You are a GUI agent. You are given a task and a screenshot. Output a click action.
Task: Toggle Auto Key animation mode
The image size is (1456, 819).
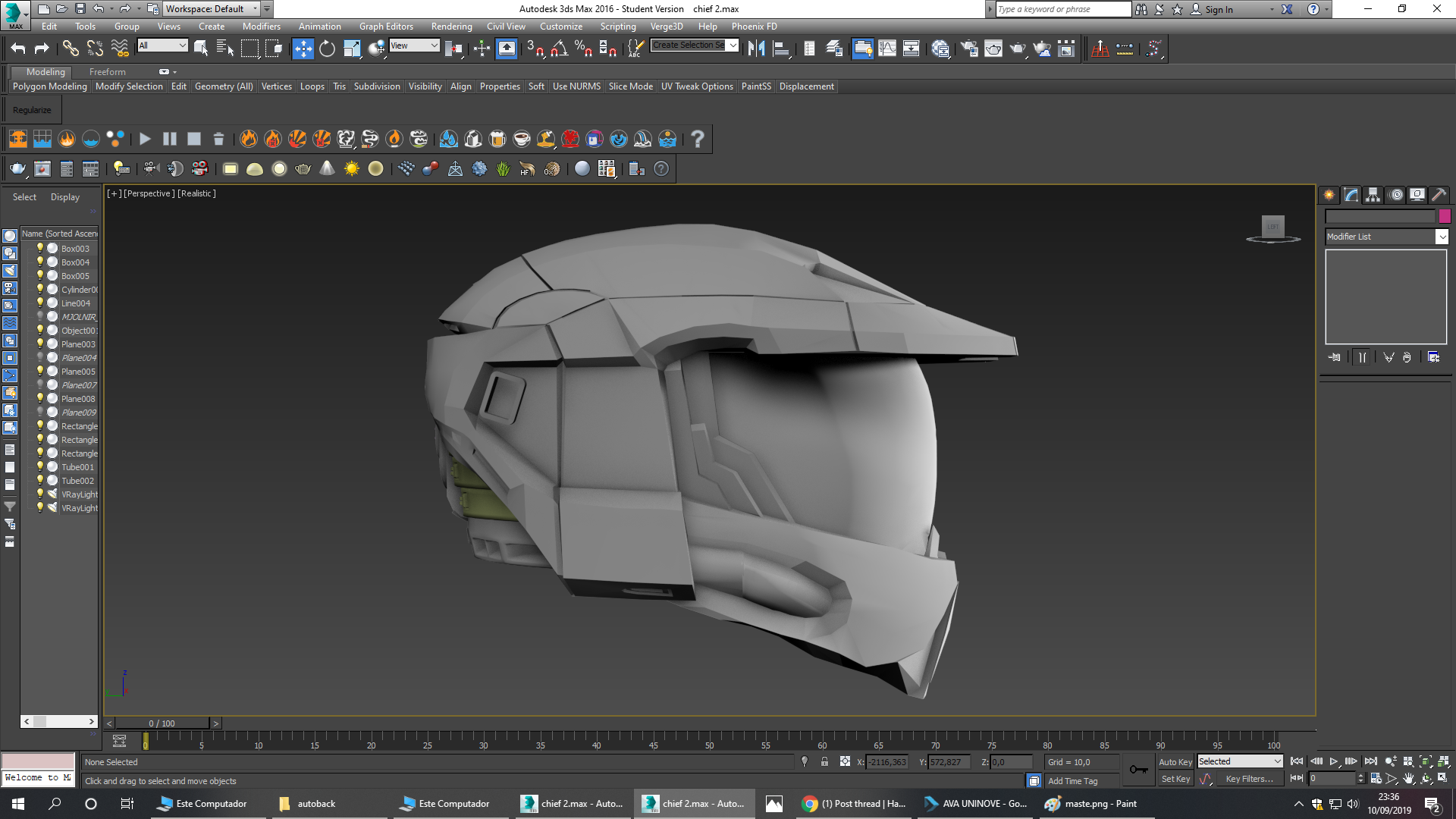pos(1175,762)
